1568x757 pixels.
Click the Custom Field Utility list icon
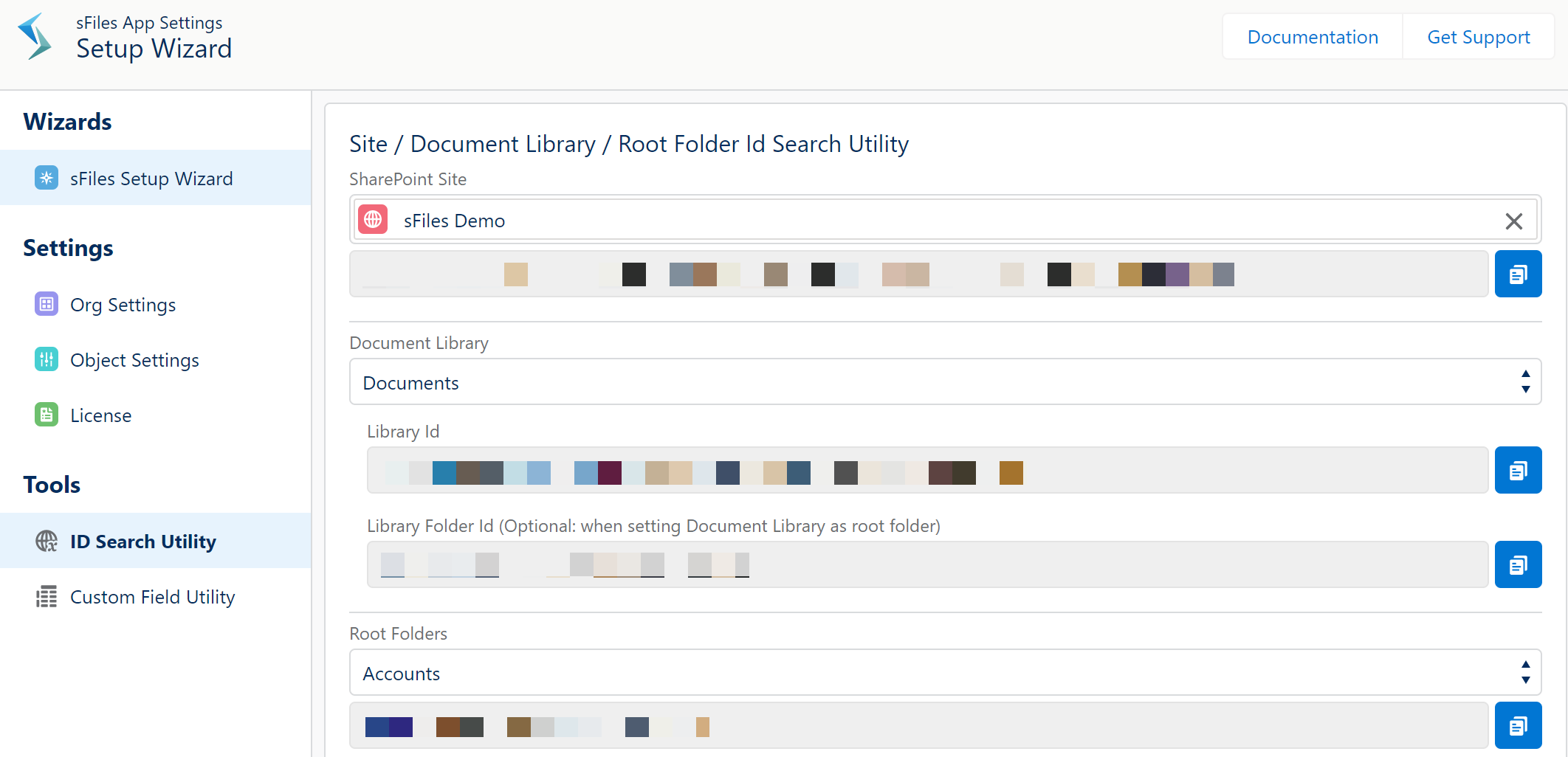46,596
